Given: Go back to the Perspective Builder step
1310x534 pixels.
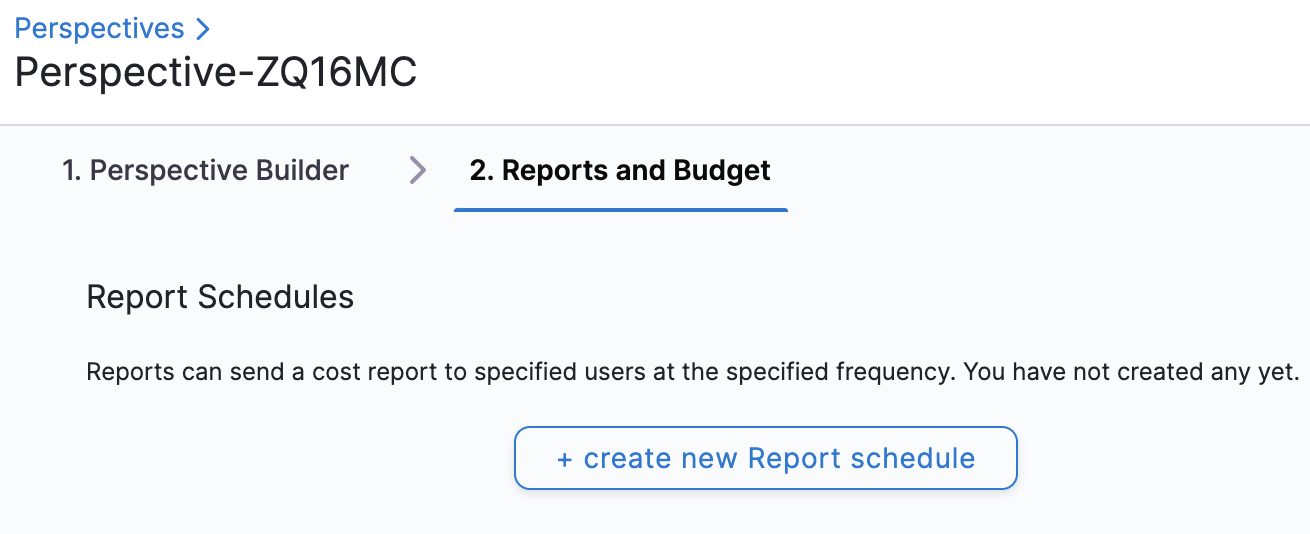Looking at the screenshot, I should [206, 171].
